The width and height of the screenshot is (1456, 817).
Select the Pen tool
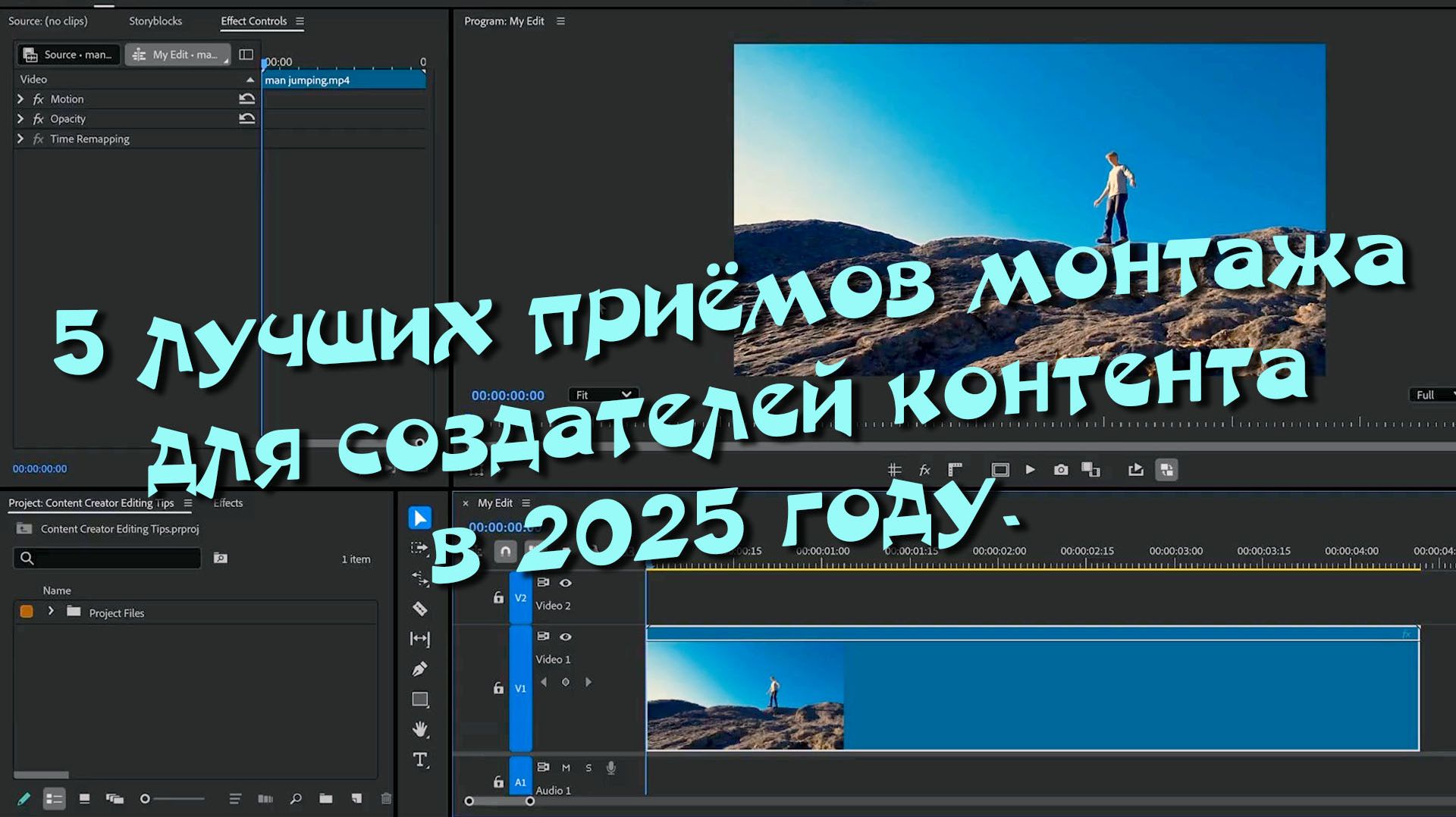point(419,668)
